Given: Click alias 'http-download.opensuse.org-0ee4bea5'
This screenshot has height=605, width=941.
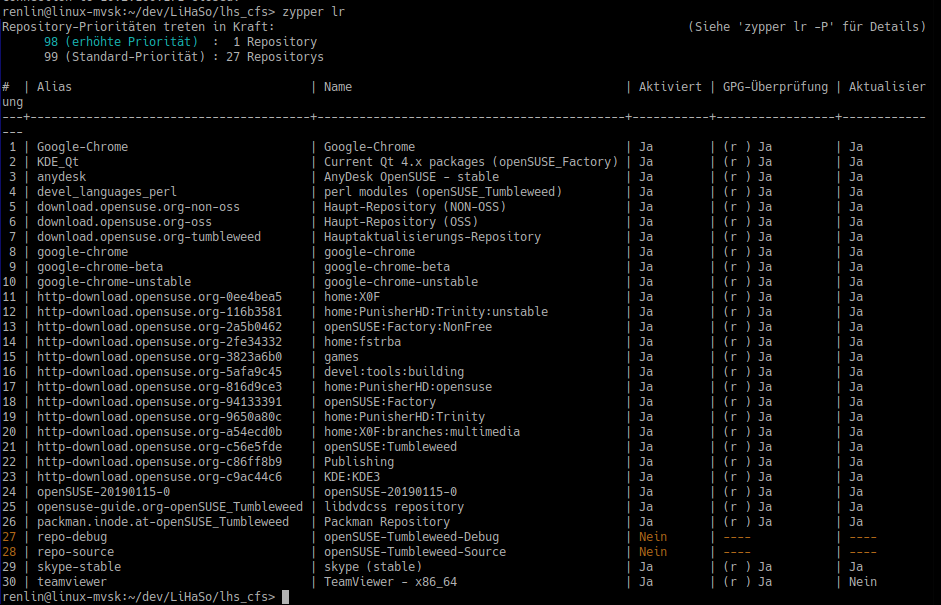Looking at the screenshot, I should point(159,296).
